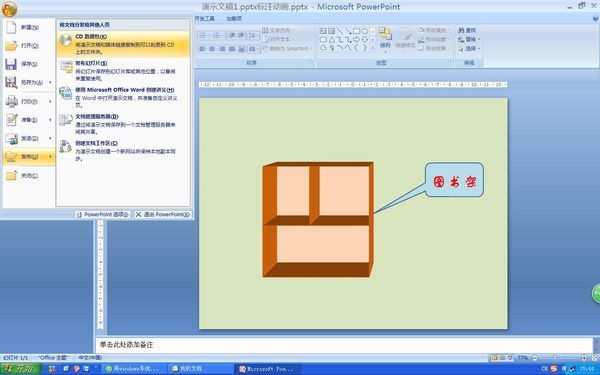Click the 77% zoom level

click(522, 358)
